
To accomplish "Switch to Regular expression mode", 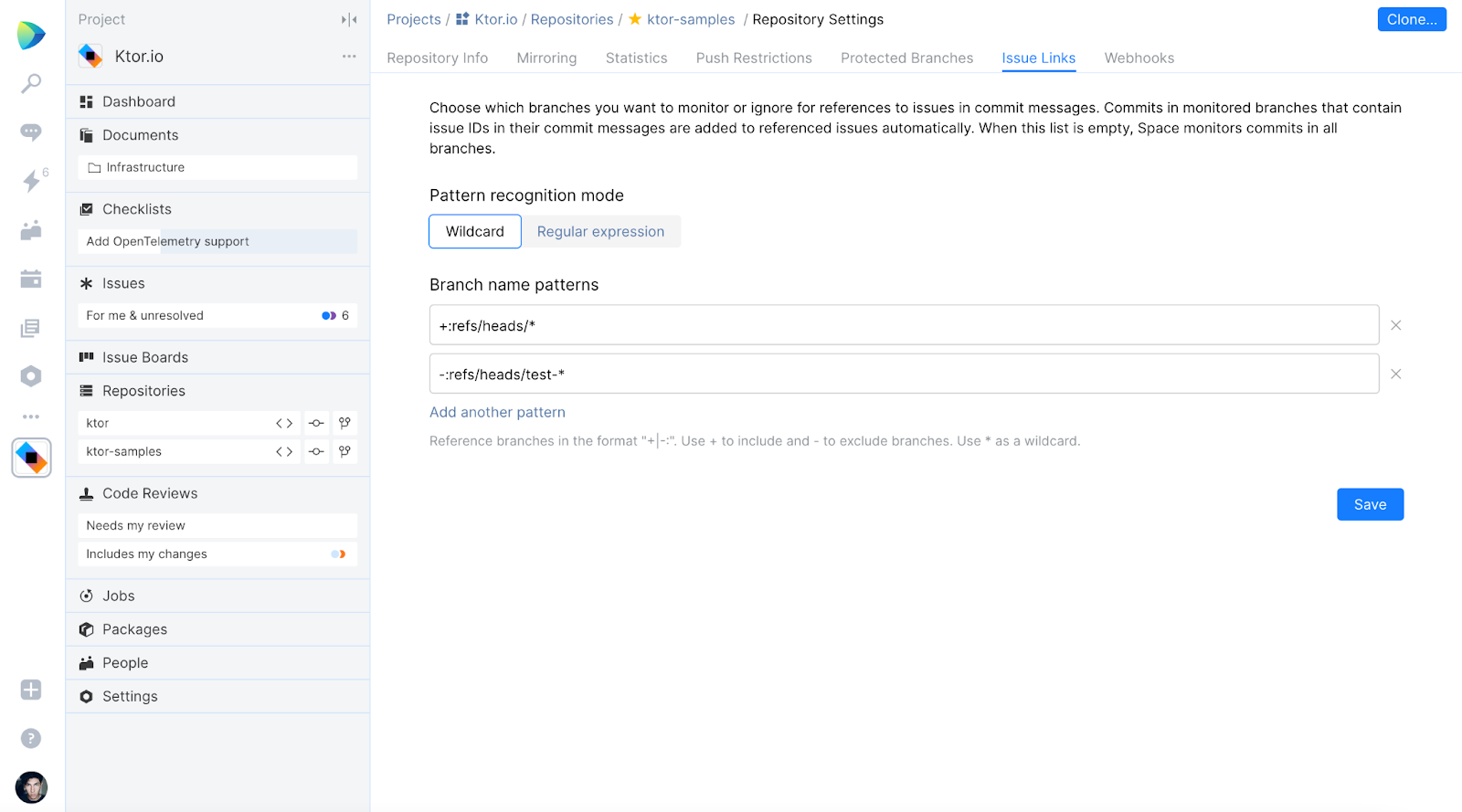I will [600, 232].
